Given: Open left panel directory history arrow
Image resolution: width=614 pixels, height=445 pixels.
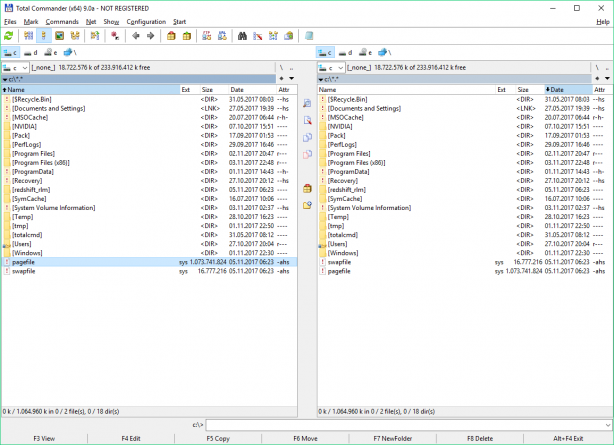Looking at the screenshot, I should tap(292, 78).
